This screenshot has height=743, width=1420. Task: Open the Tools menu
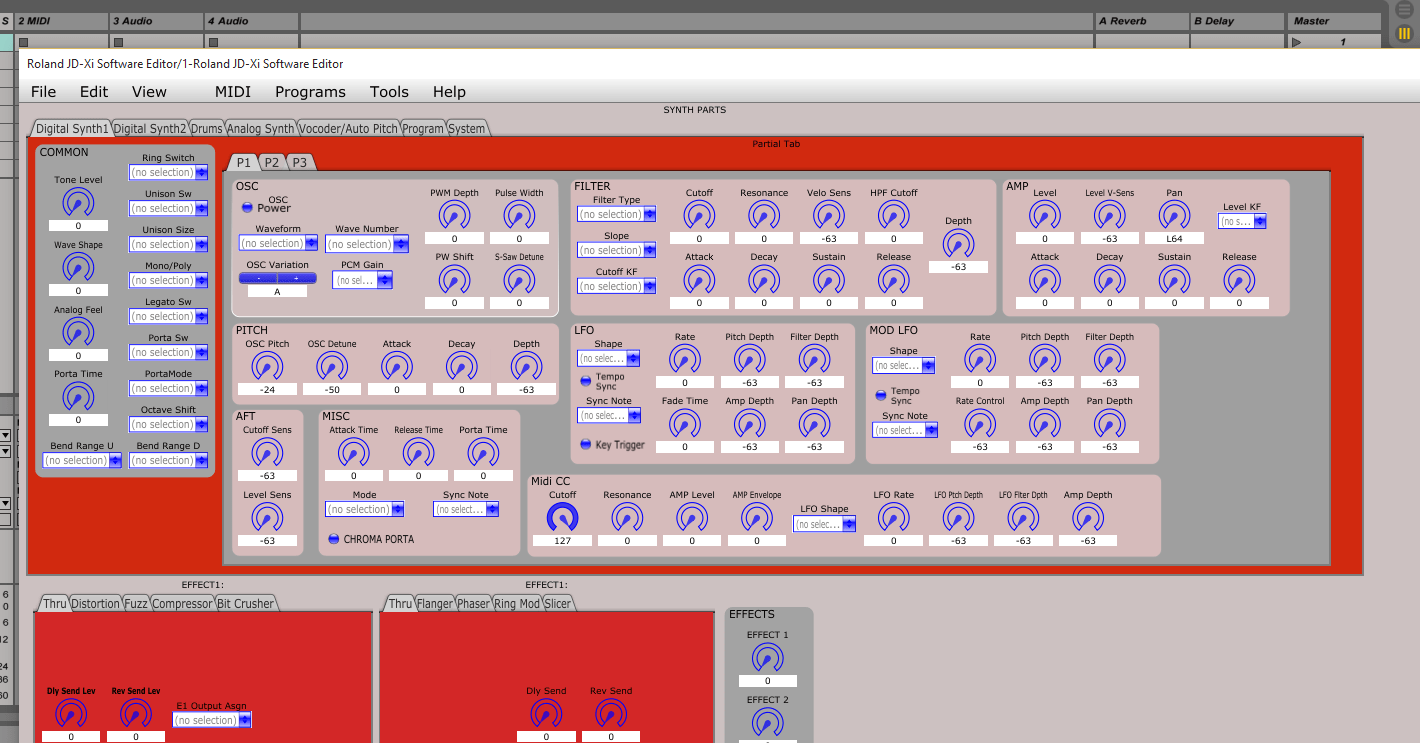(x=389, y=91)
